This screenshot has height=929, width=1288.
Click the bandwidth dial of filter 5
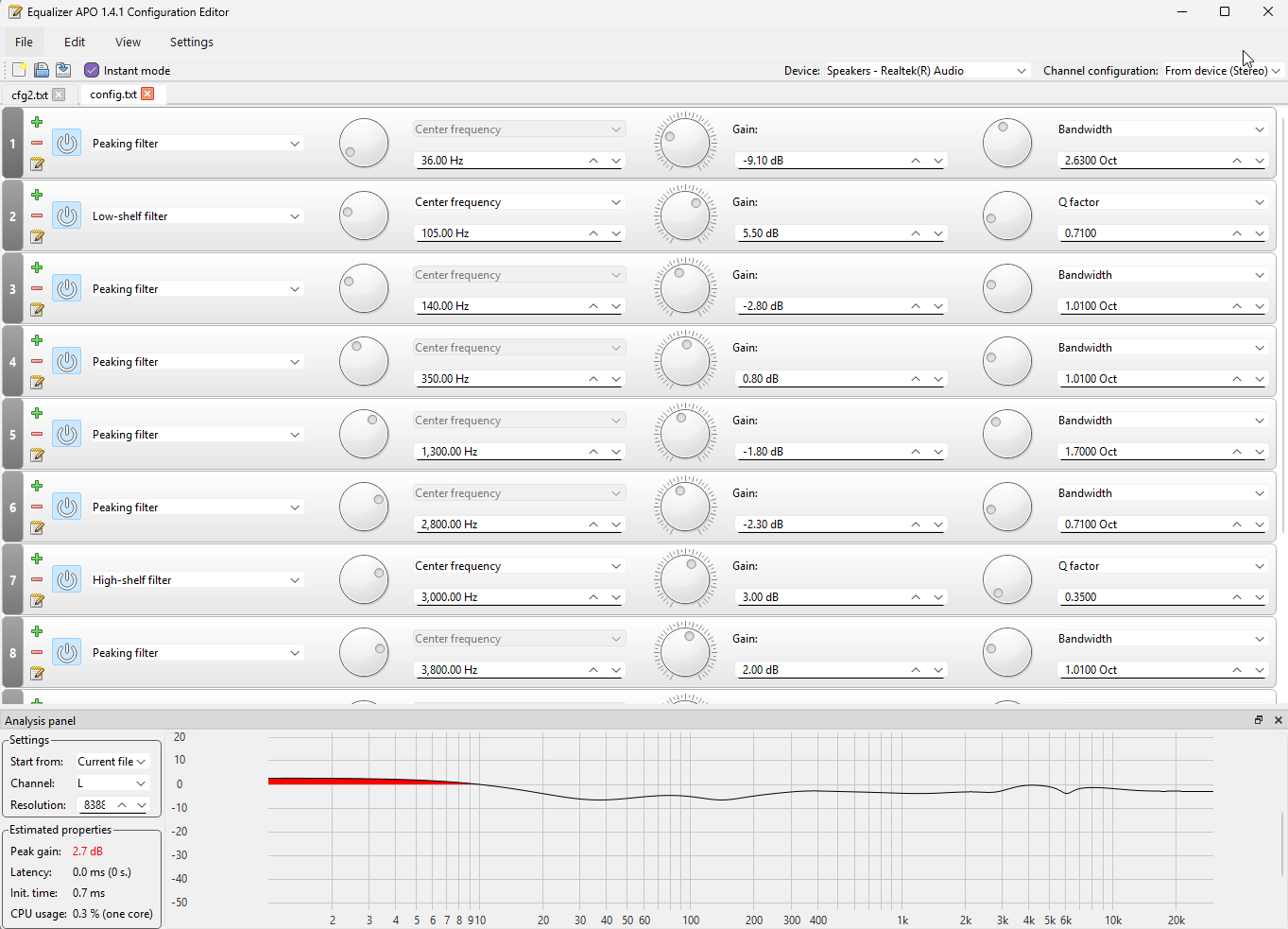click(x=1007, y=434)
